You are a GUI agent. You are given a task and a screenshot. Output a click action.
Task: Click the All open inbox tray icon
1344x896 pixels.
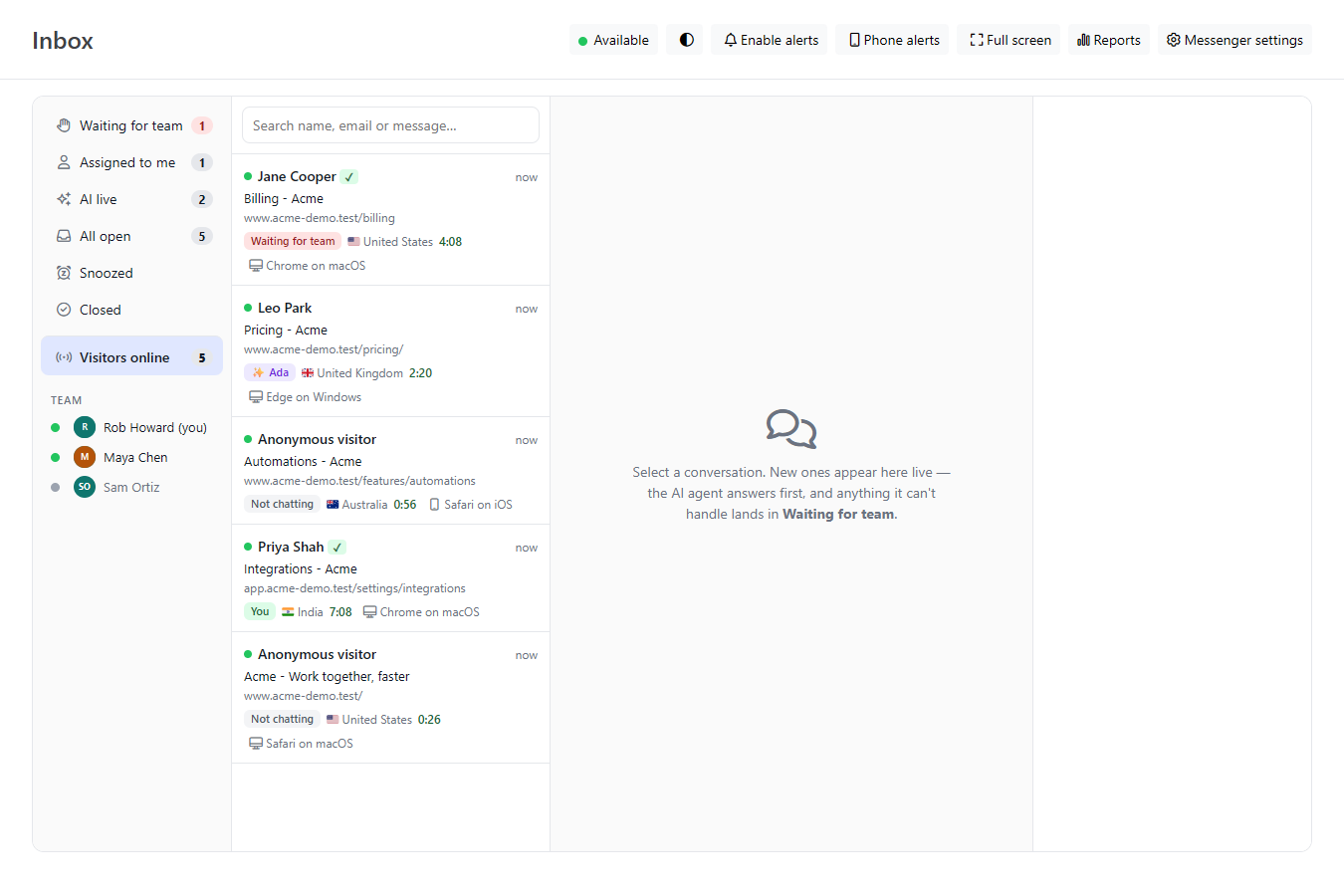pos(64,236)
